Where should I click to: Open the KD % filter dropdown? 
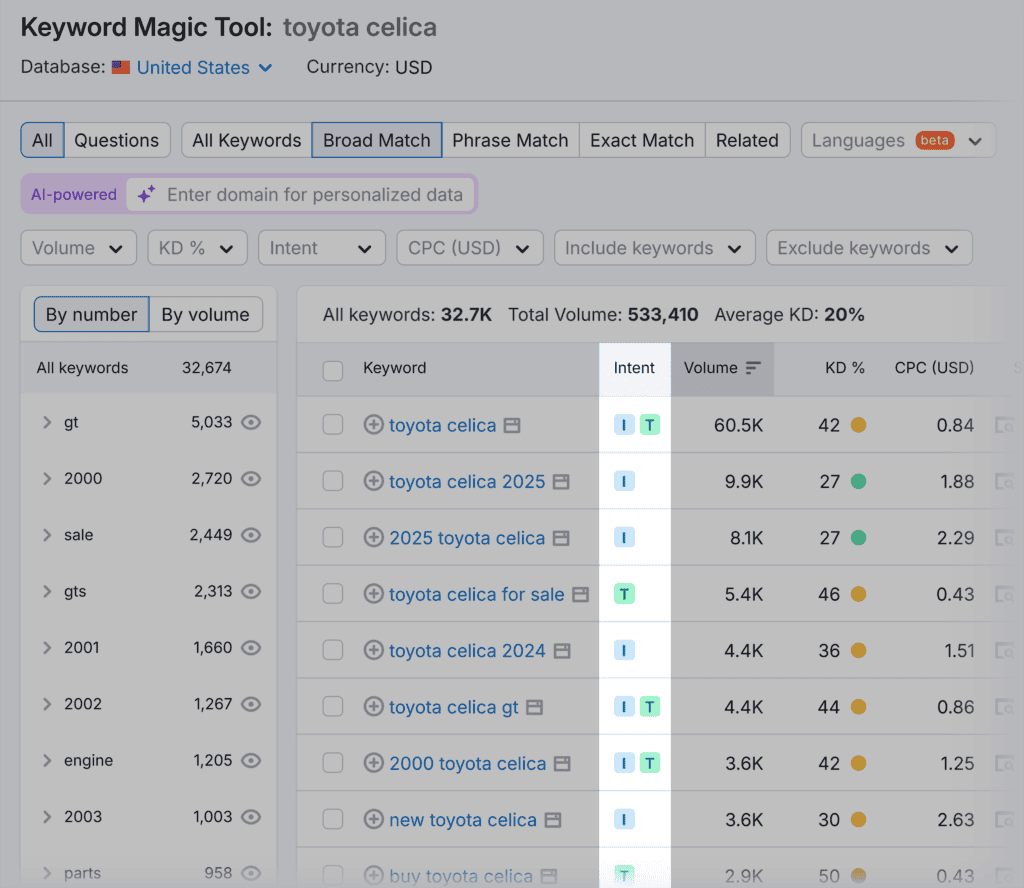pyautogui.click(x=196, y=248)
